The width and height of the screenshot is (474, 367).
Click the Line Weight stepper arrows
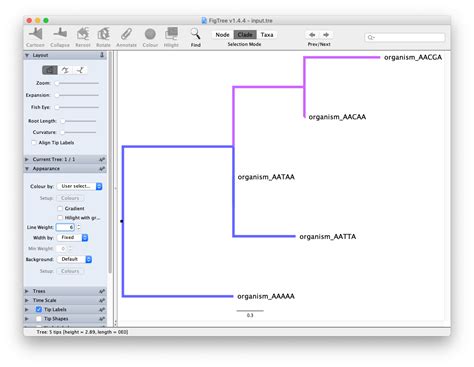(79, 227)
